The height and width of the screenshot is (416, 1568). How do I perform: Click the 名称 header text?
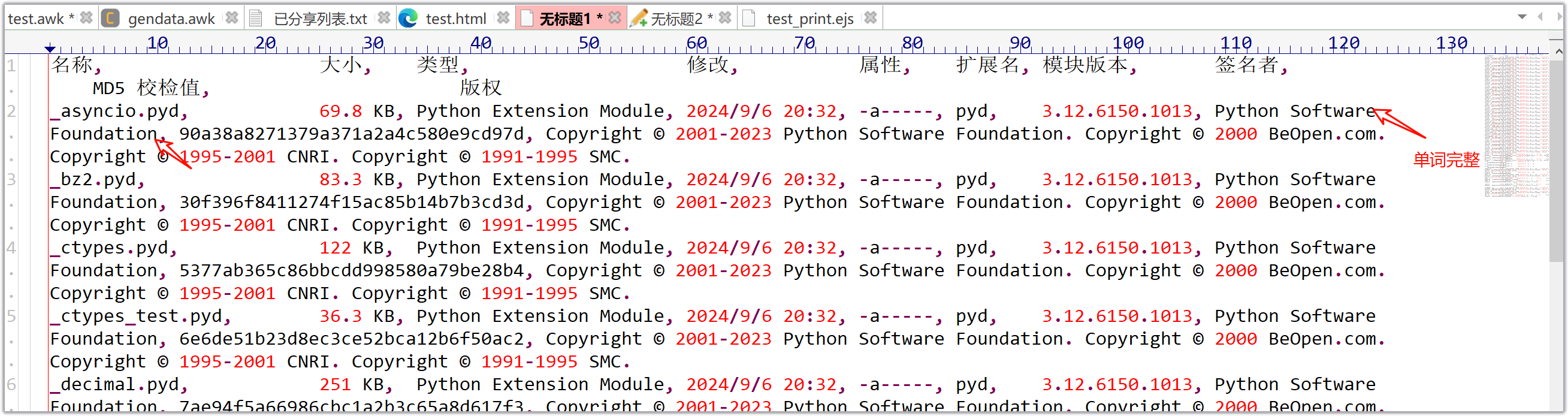click(72, 65)
